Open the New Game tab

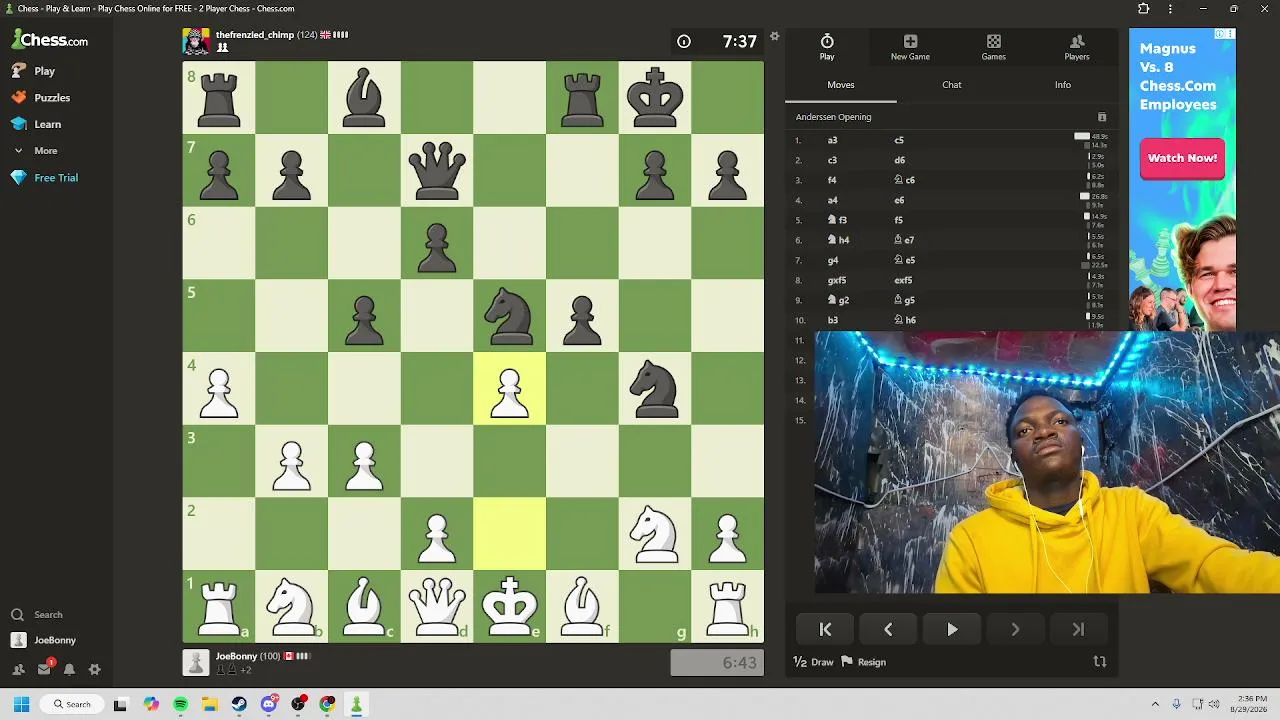910,46
